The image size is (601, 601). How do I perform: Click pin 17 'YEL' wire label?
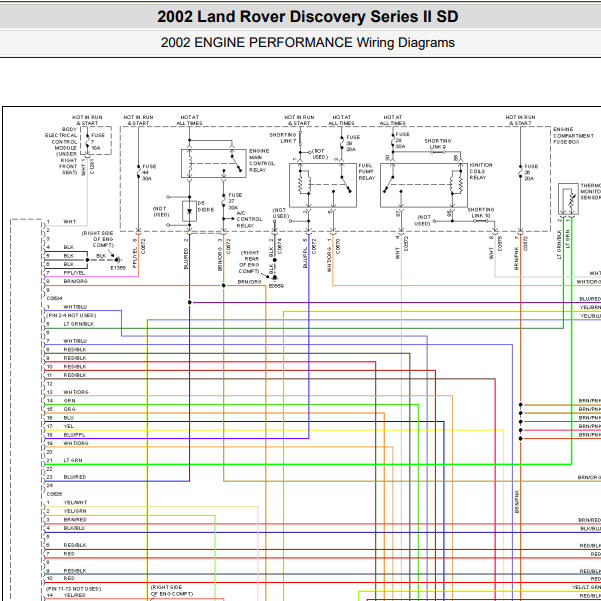click(69, 426)
